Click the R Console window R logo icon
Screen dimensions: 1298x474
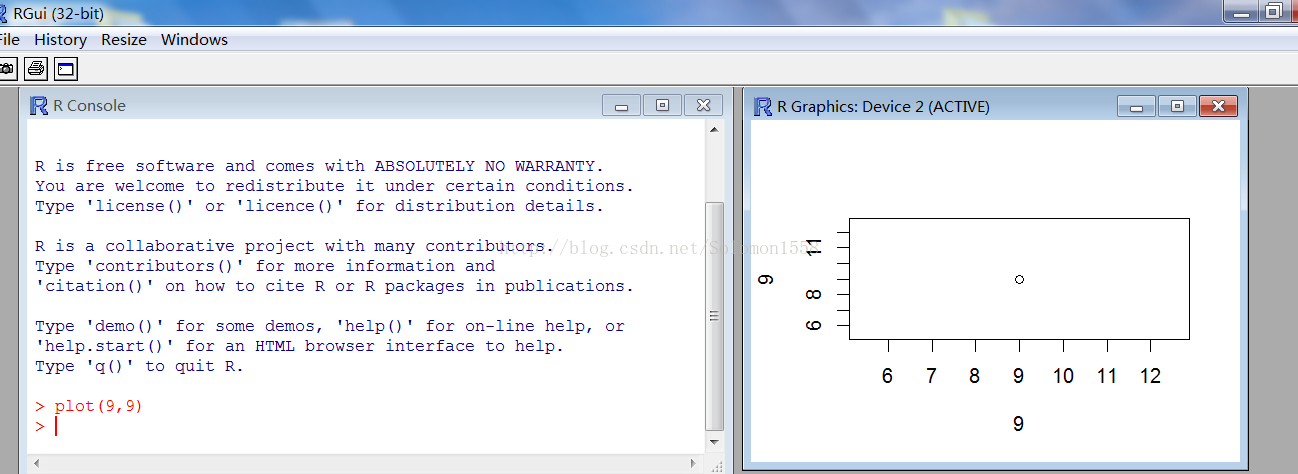point(39,106)
